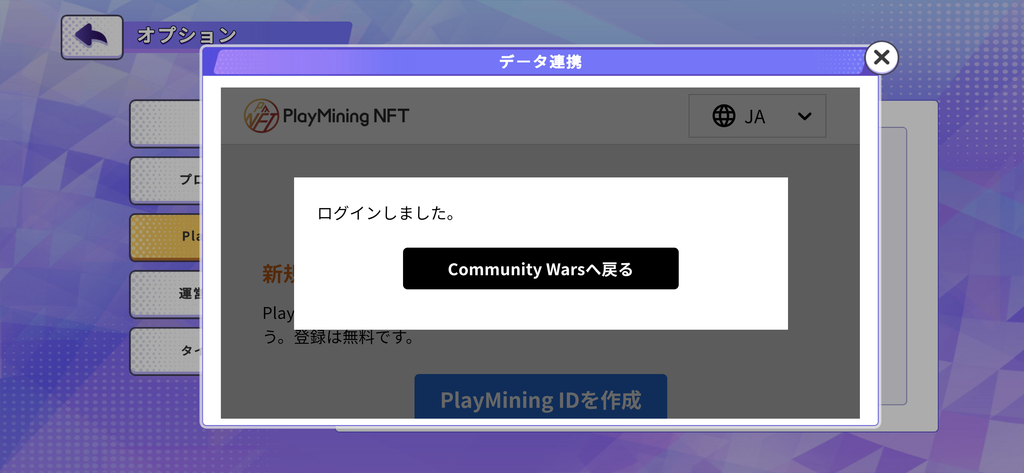Select the 運営 option button
This screenshot has height=473, width=1024.
click(x=166, y=294)
